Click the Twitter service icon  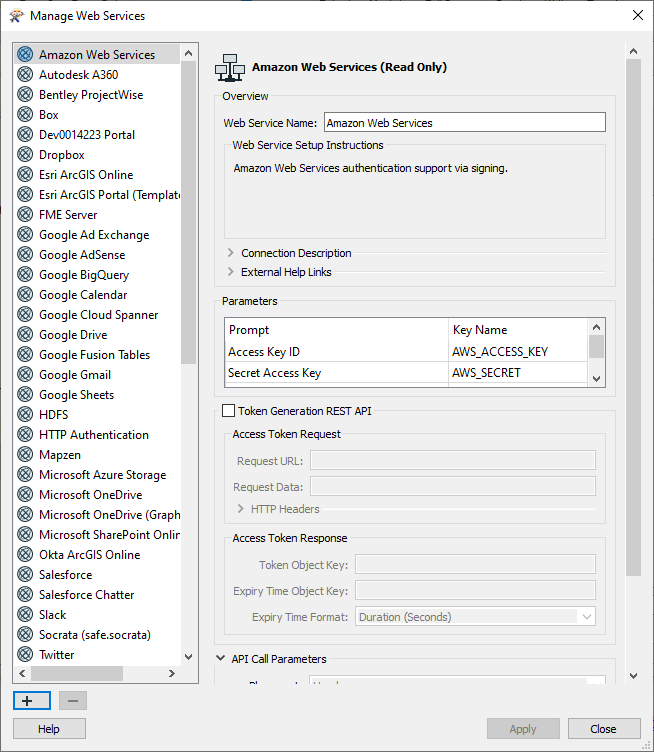click(25, 655)
